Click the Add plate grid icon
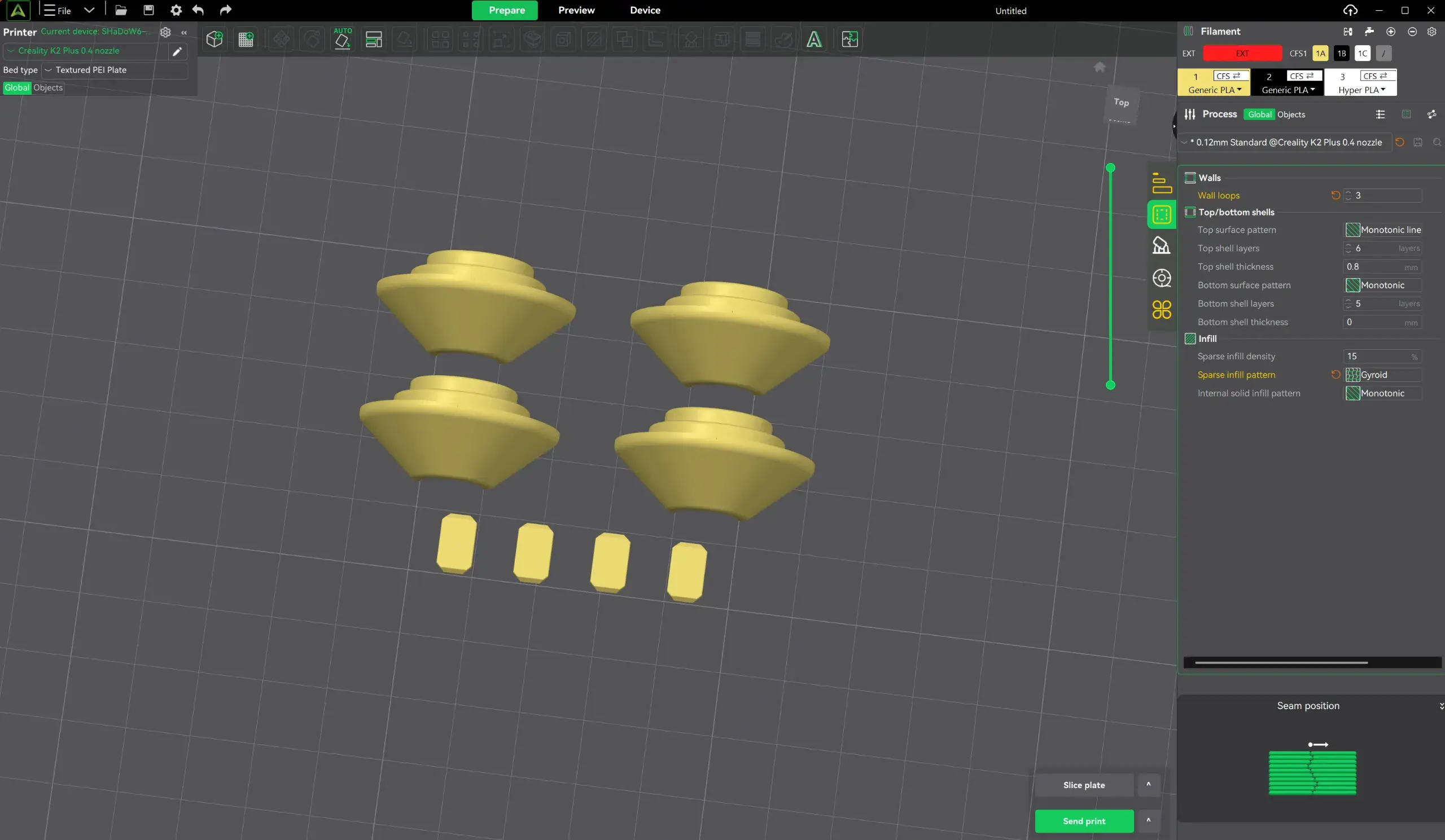1445x840 pixels. pyautogui.click(x=246, y=39)
